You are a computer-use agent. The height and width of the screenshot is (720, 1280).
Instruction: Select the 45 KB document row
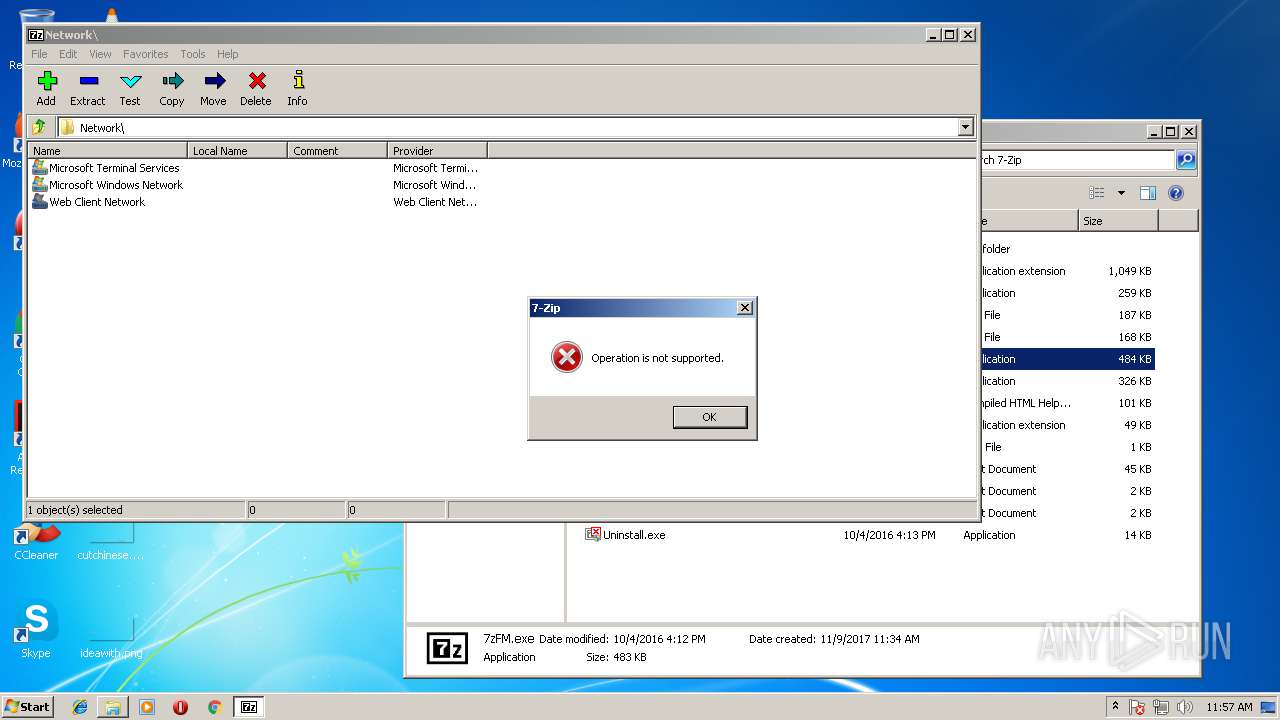1068,469
